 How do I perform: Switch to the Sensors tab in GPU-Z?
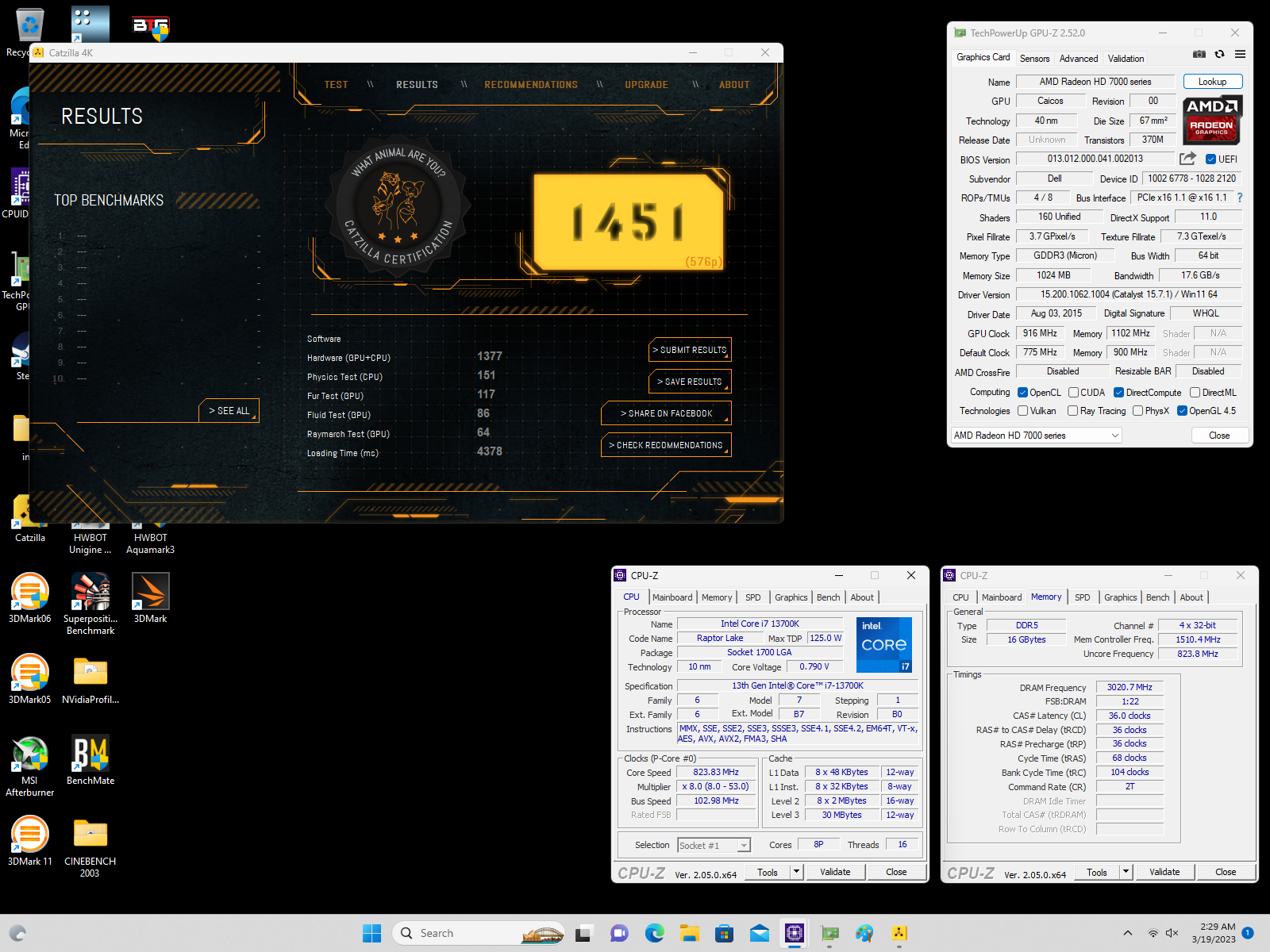pos(1034,59)
